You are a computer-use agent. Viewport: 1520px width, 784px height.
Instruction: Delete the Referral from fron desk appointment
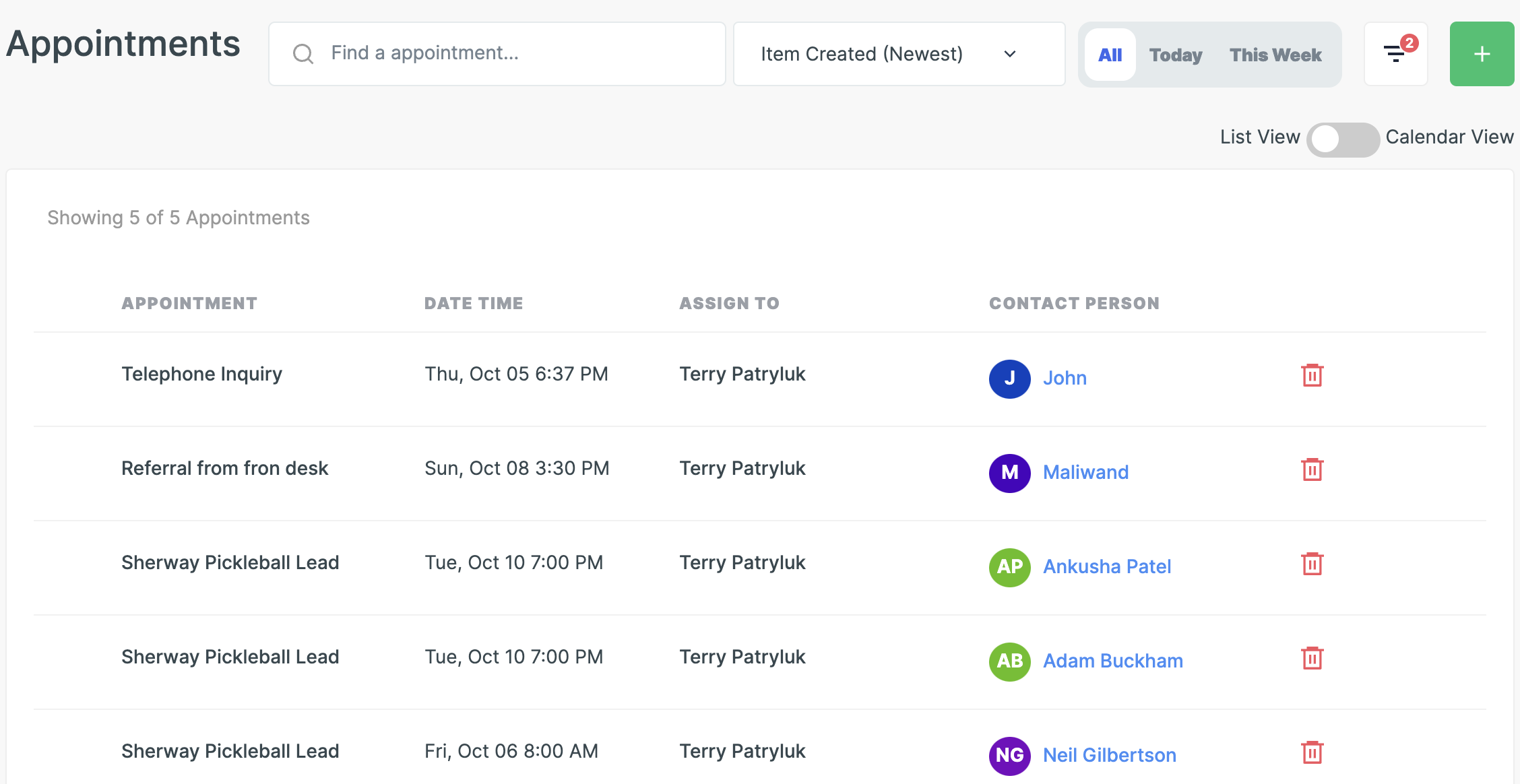coord(1312,469)
